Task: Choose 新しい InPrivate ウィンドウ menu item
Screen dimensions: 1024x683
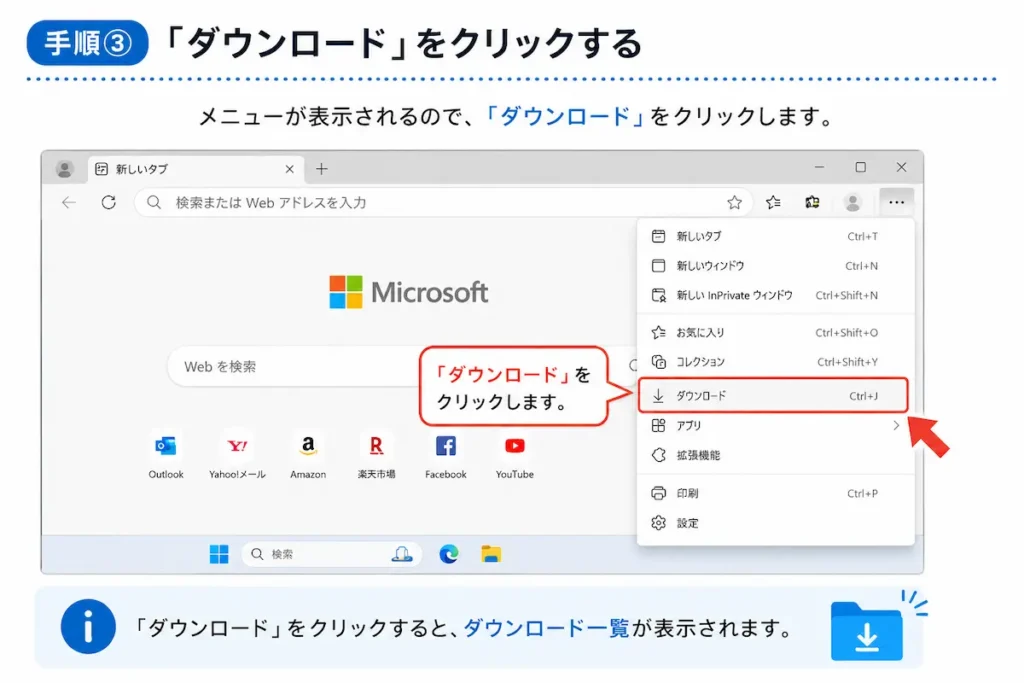Action: [775, 295]
